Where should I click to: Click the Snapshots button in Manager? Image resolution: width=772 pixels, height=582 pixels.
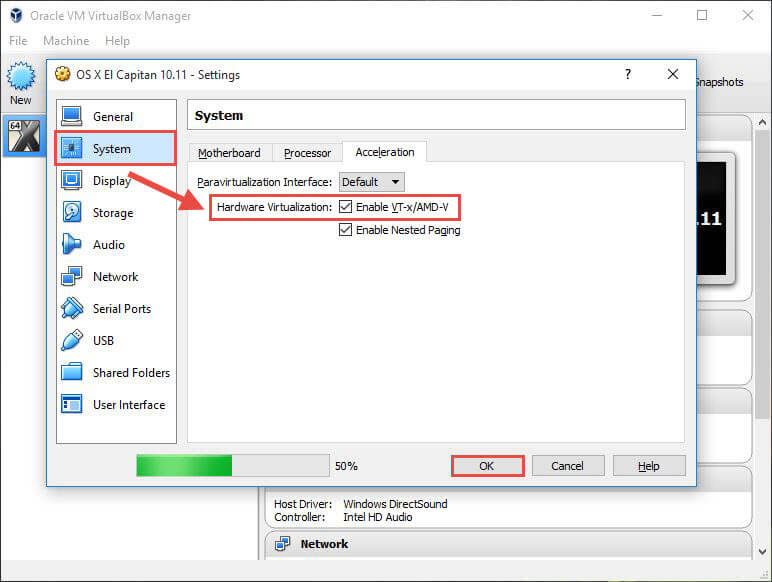[x=720, y=82]
